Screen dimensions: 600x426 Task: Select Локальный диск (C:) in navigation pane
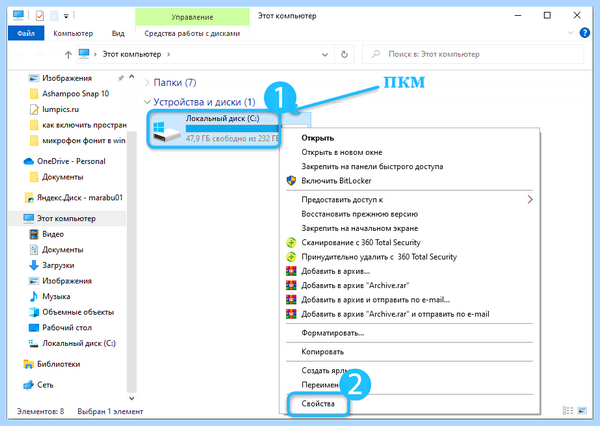[79, 344]
